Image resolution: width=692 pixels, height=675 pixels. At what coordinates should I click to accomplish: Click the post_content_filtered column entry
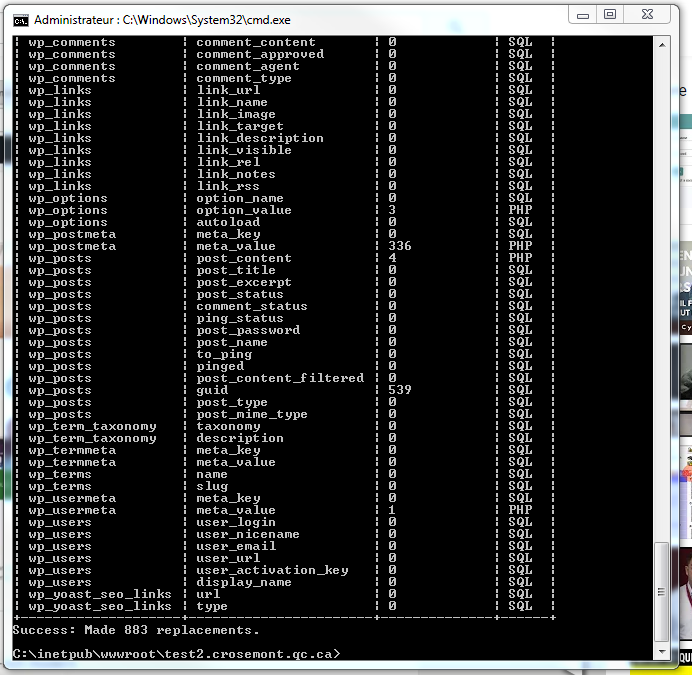click(280, 378)
